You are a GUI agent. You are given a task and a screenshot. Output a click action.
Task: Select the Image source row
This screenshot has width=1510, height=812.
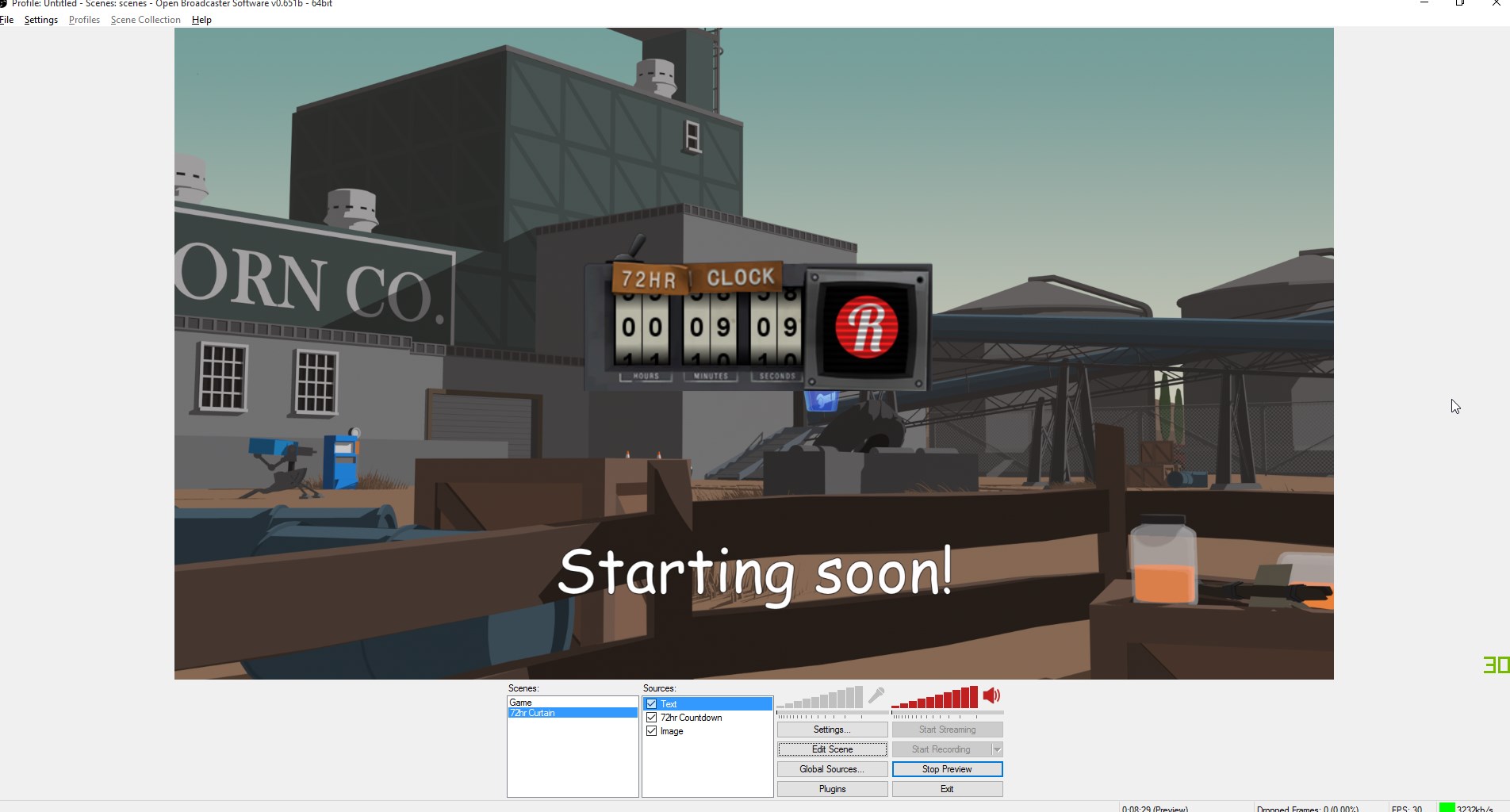point(707,731)
